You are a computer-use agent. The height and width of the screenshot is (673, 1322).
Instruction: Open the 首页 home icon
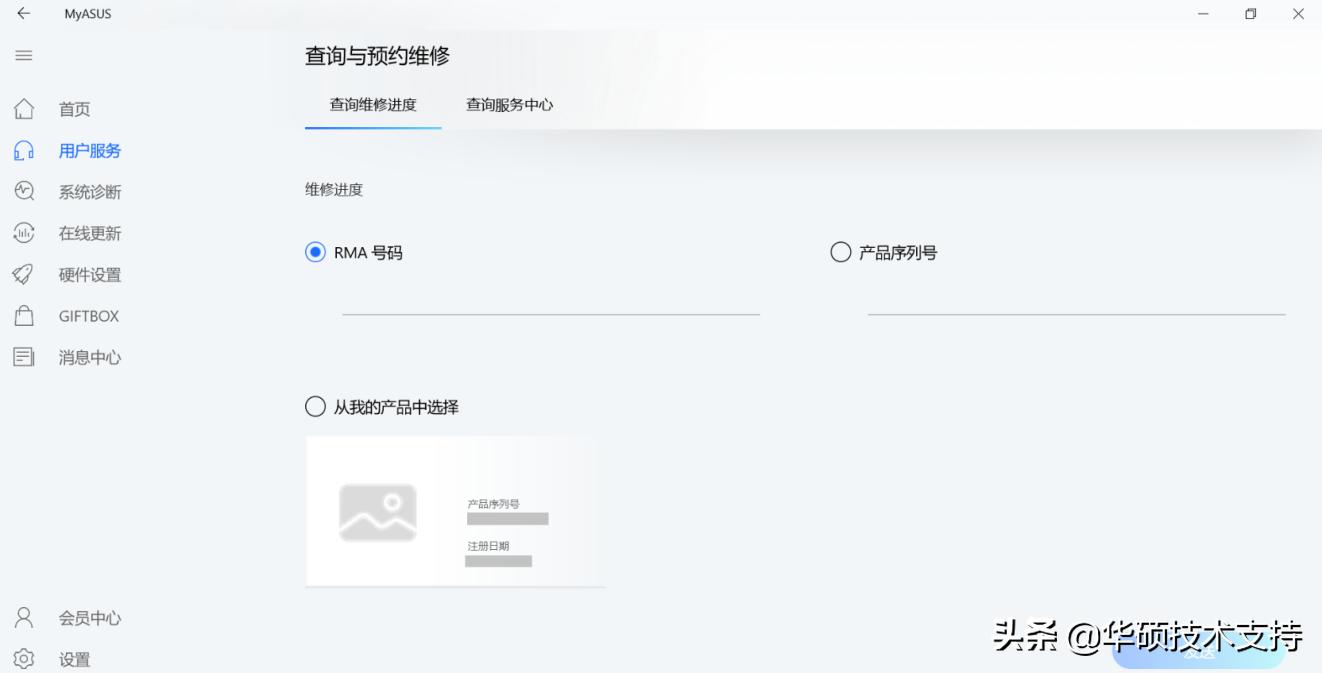[x=24, y=108]
